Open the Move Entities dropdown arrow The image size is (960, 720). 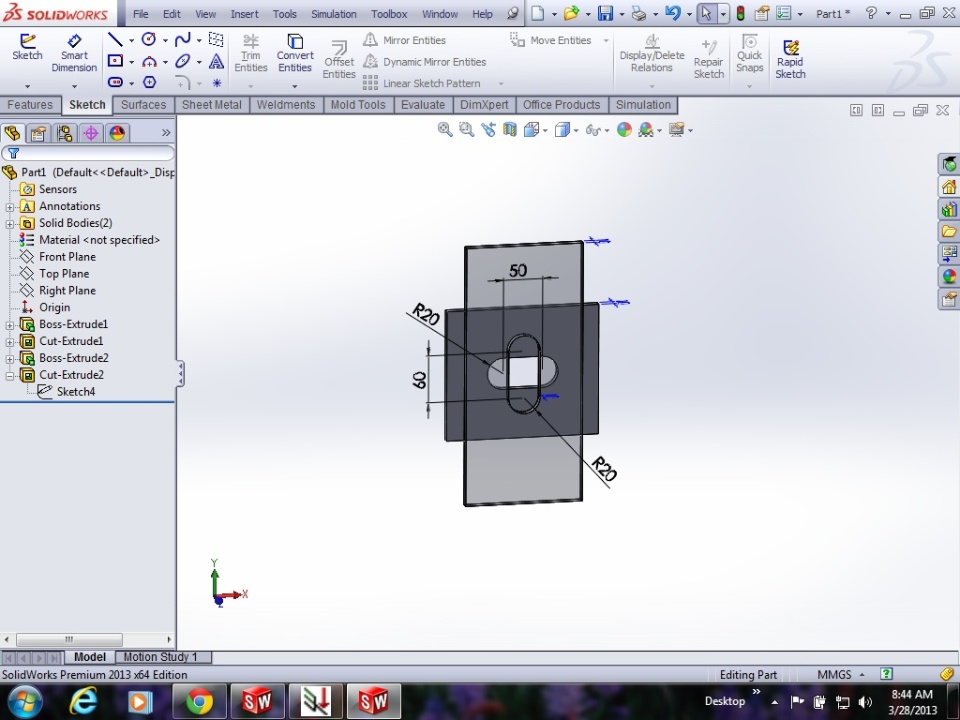tap(606, 40)
